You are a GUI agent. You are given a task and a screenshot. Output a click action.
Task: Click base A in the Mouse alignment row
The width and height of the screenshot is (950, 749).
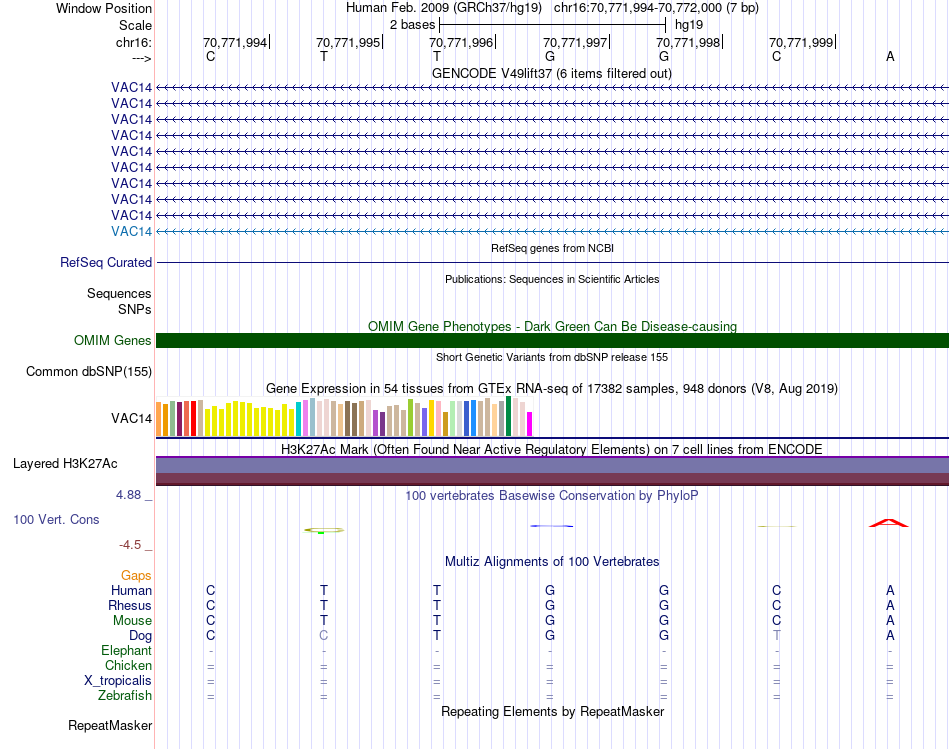[890, 621]
